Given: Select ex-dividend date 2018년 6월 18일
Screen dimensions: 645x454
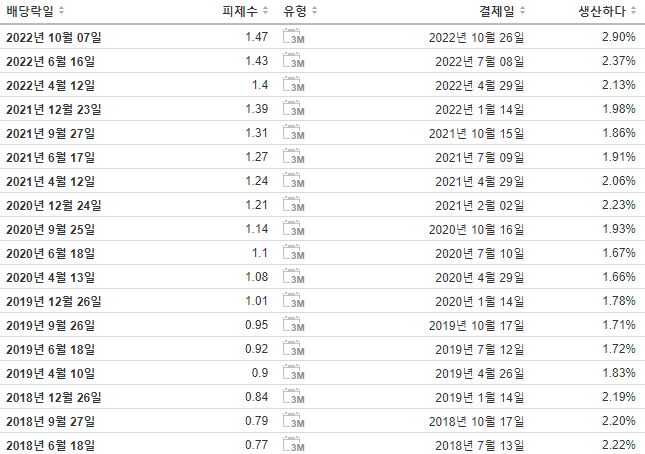Looking at the screenshot, I should 51,445.
